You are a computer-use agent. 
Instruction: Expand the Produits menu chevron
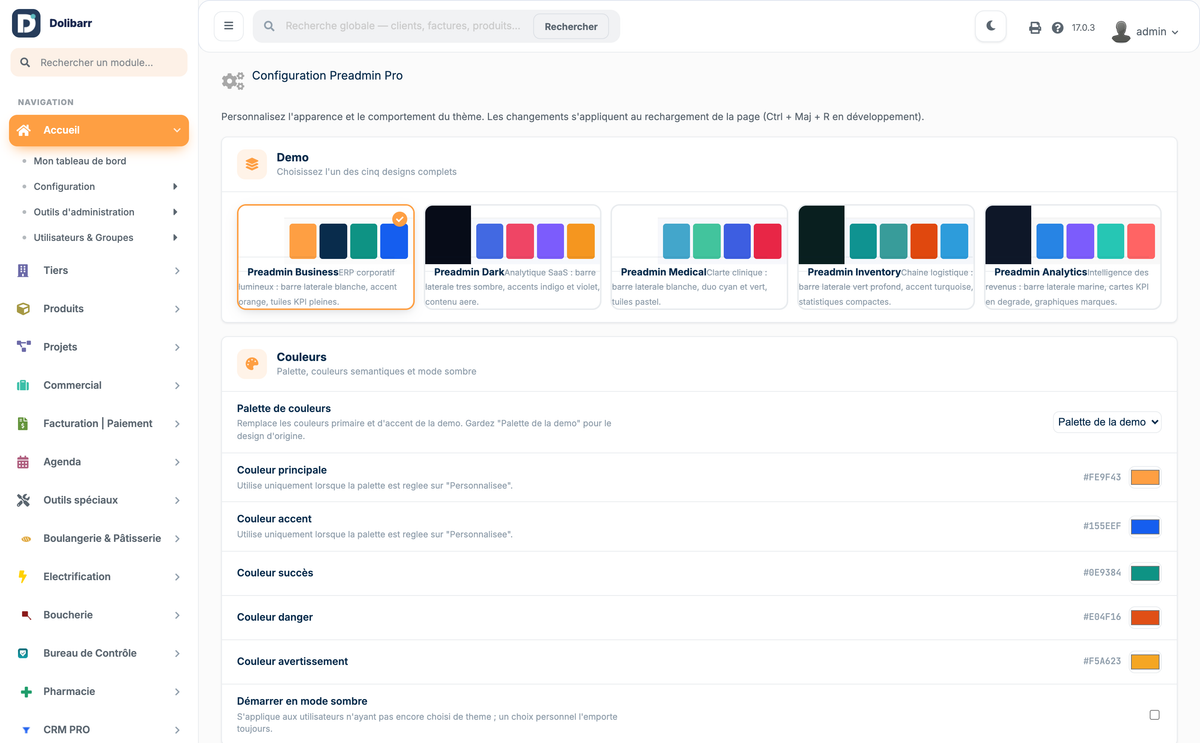click(177, 309)
